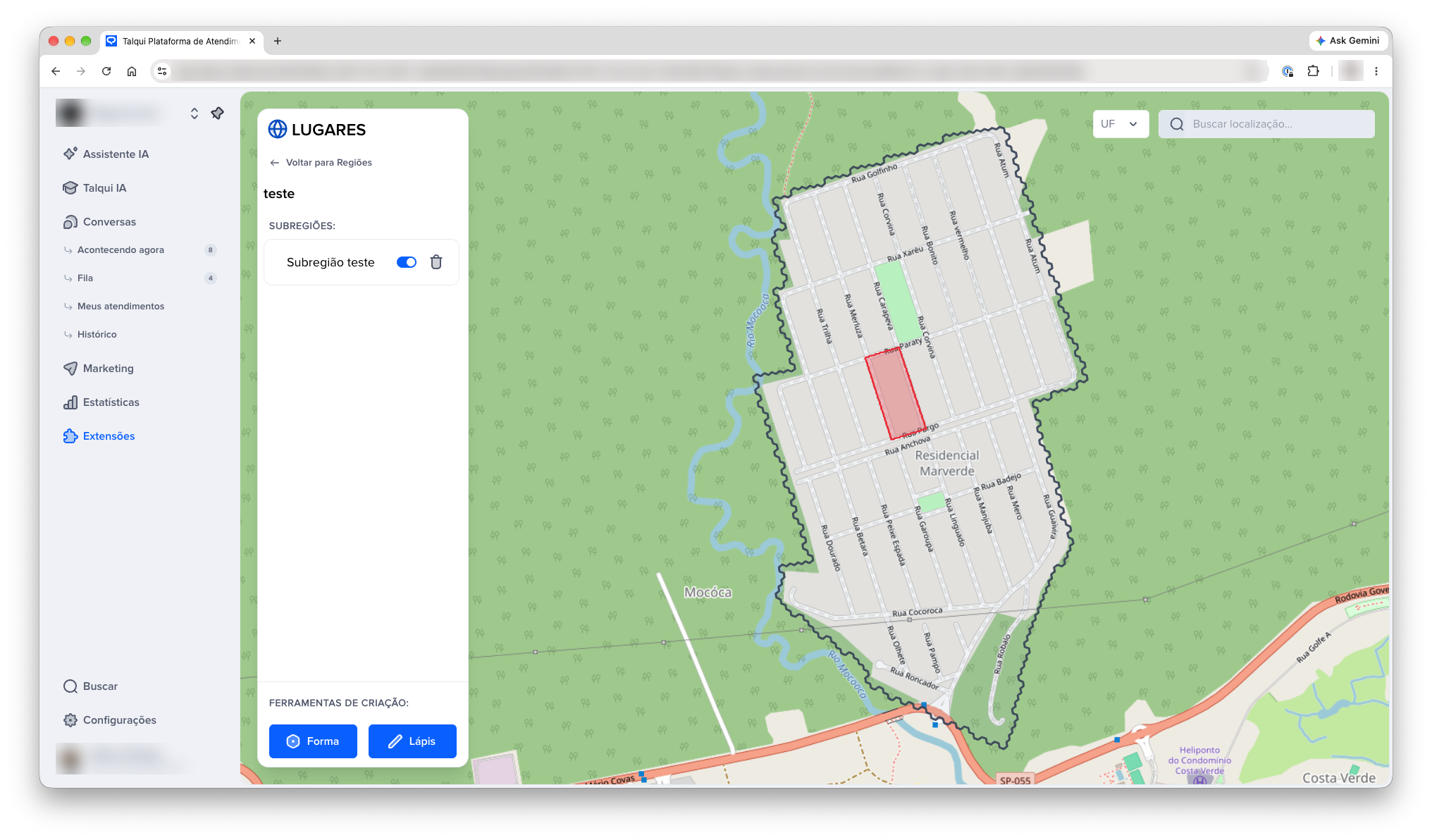Click the browser forward arrow
This screenshot has width=1432, height=840.
(x=81, y=71)
